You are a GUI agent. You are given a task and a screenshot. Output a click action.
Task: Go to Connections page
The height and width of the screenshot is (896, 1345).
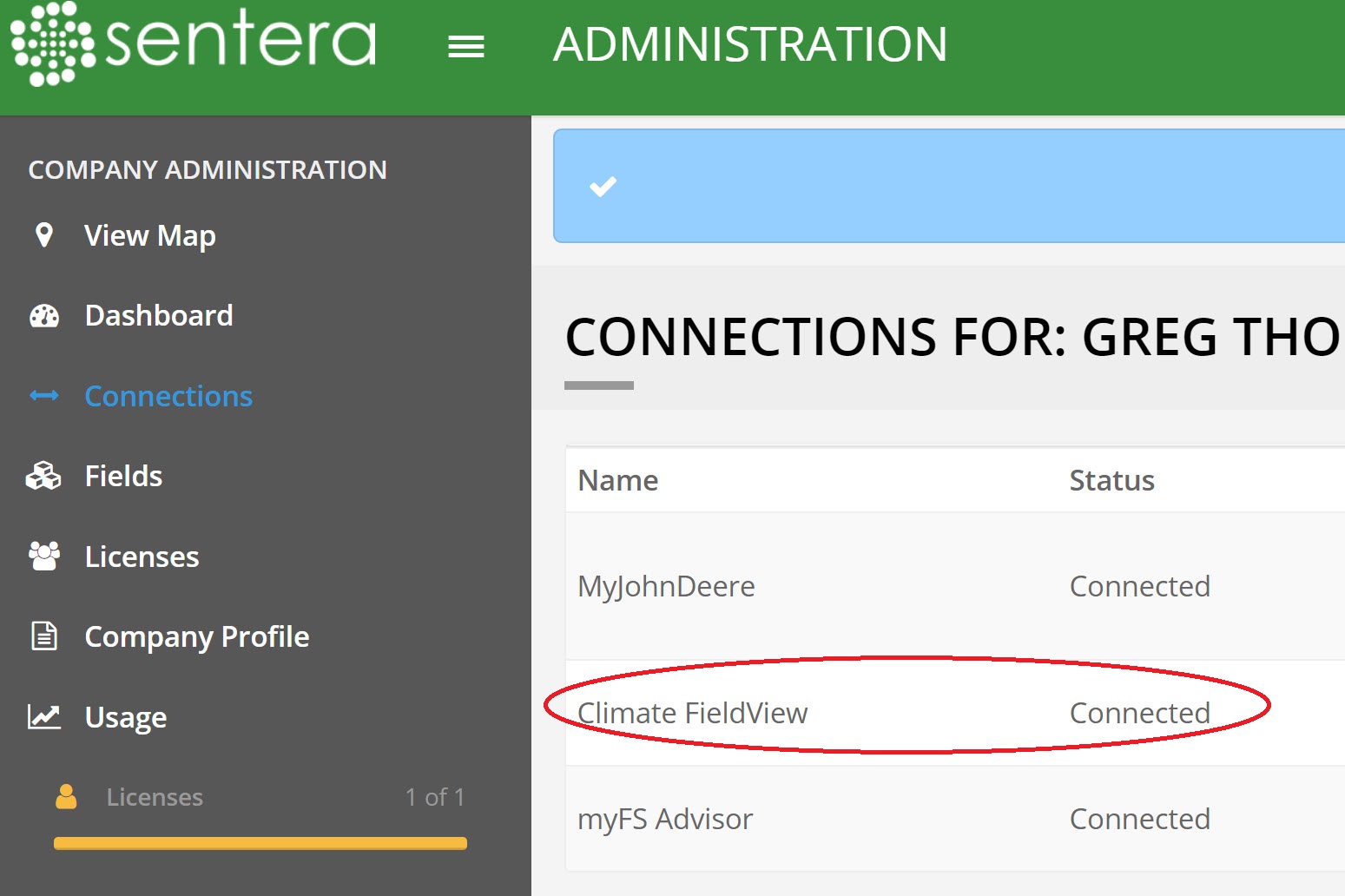(168, 396)
